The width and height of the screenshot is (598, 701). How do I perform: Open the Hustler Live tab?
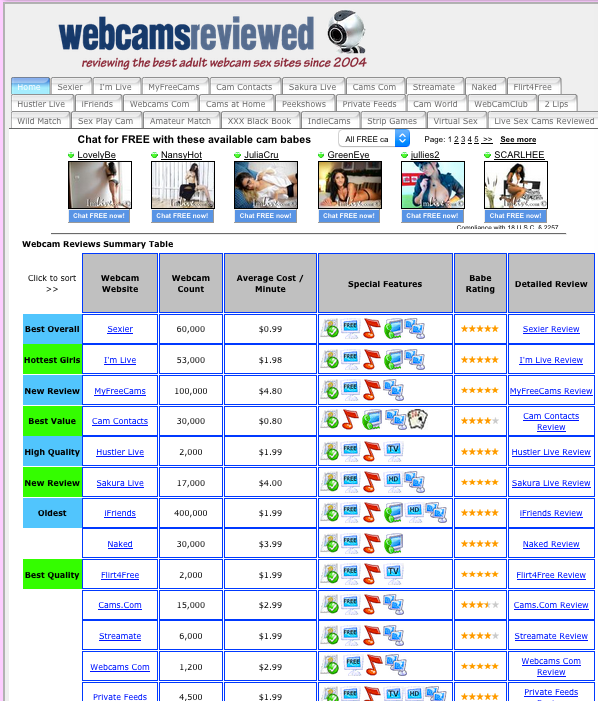[41, 104]
